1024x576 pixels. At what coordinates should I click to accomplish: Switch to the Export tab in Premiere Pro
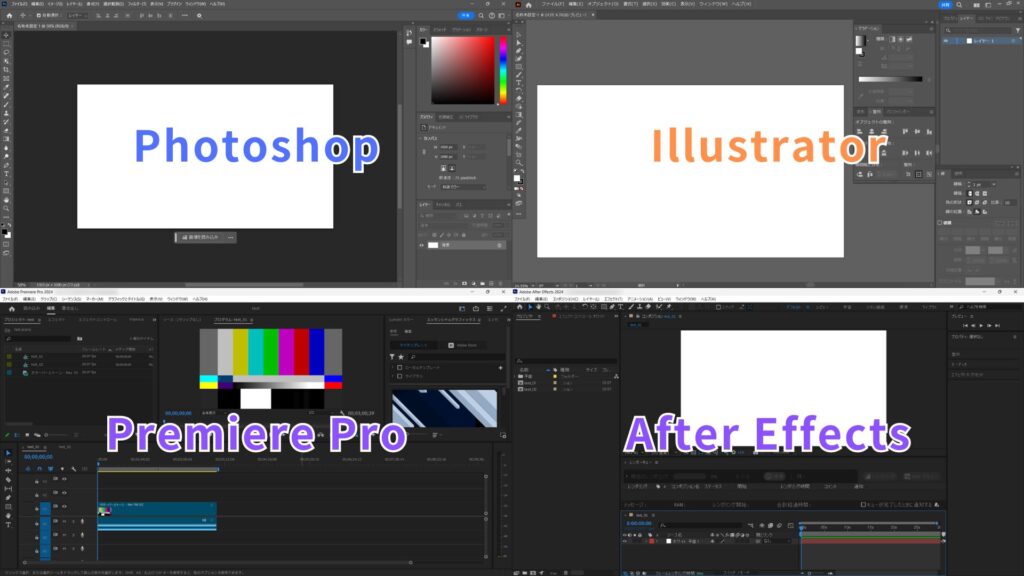(x=70, y=308)
